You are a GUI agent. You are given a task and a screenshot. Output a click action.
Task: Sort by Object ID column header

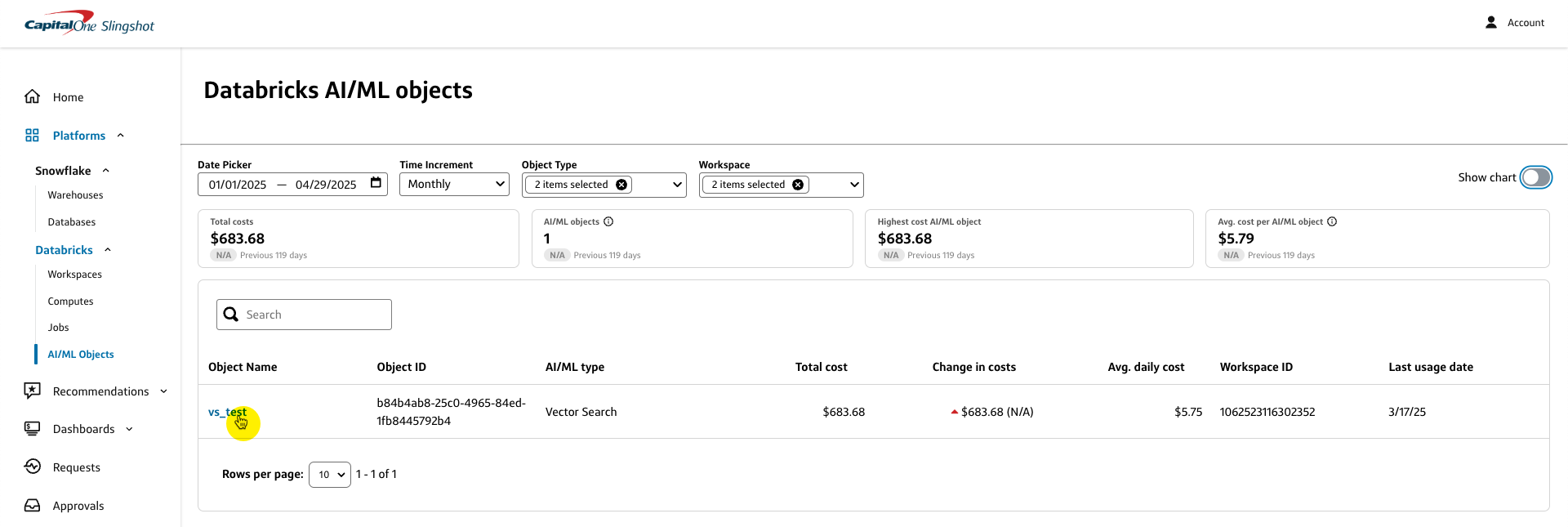[402, 367]
